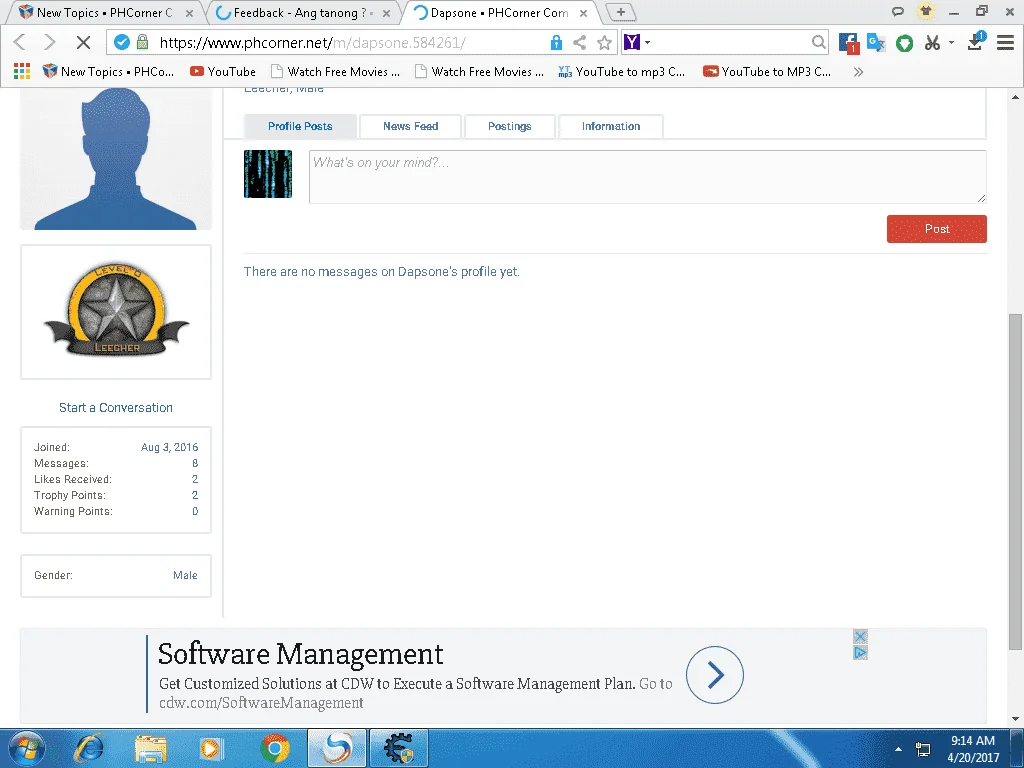
Task: Expand hidden bookmarks chevron
Action: pyautogui.click(x=858, y=72)
